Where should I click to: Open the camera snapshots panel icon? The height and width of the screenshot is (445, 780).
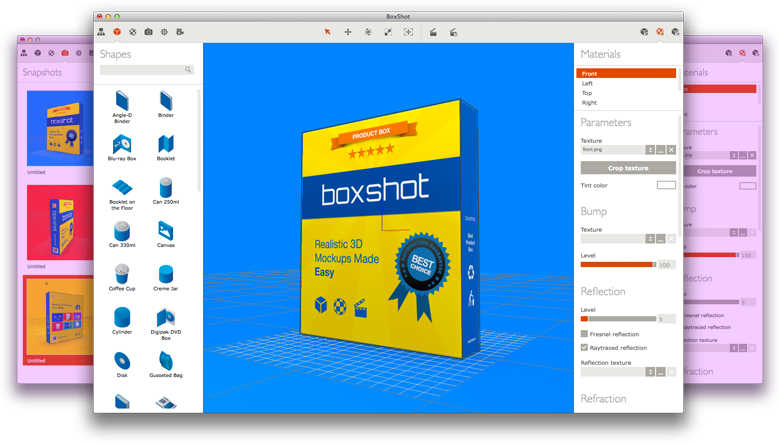tap(148, 32)
